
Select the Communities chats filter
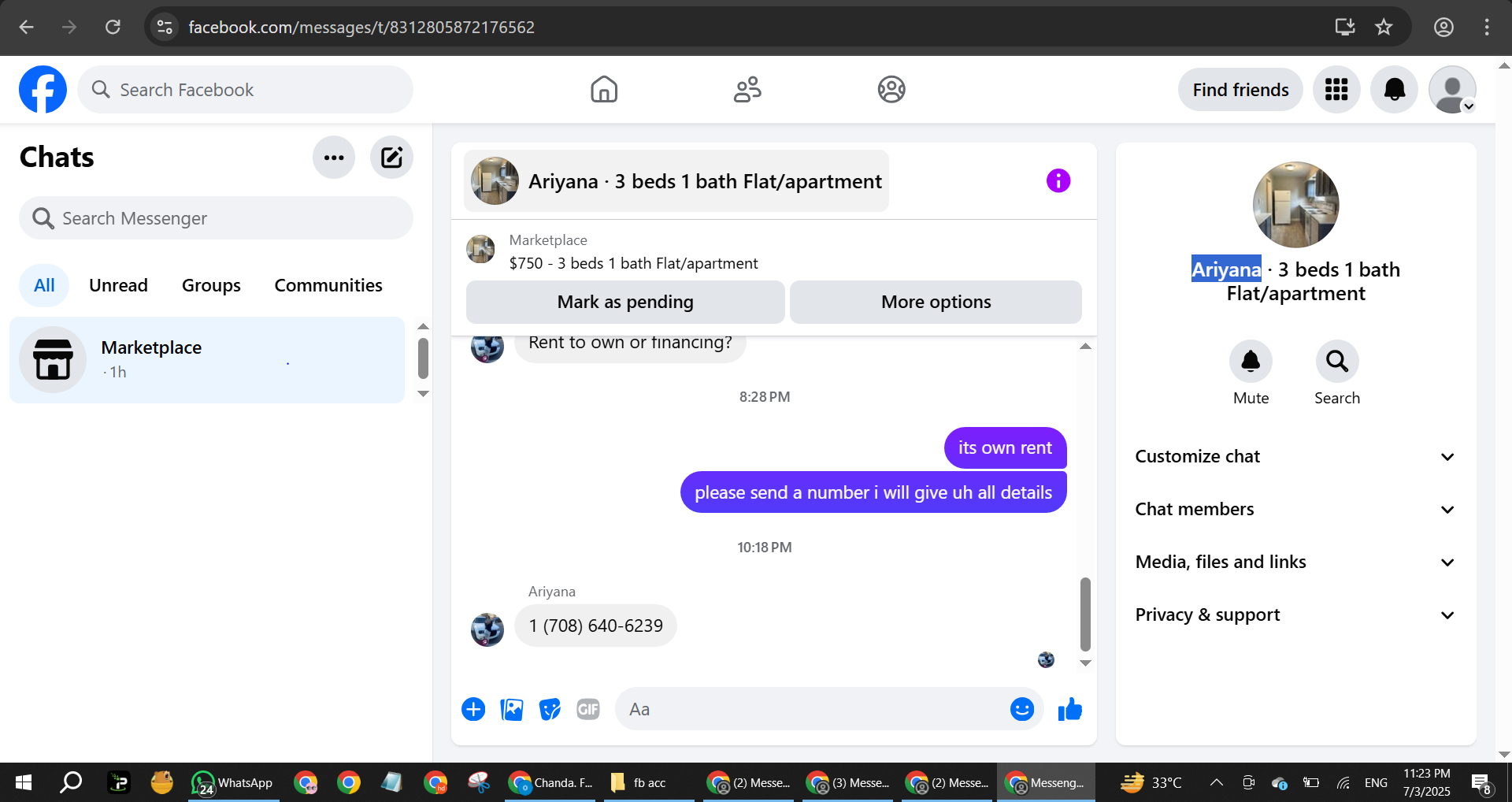click(328, 285)
